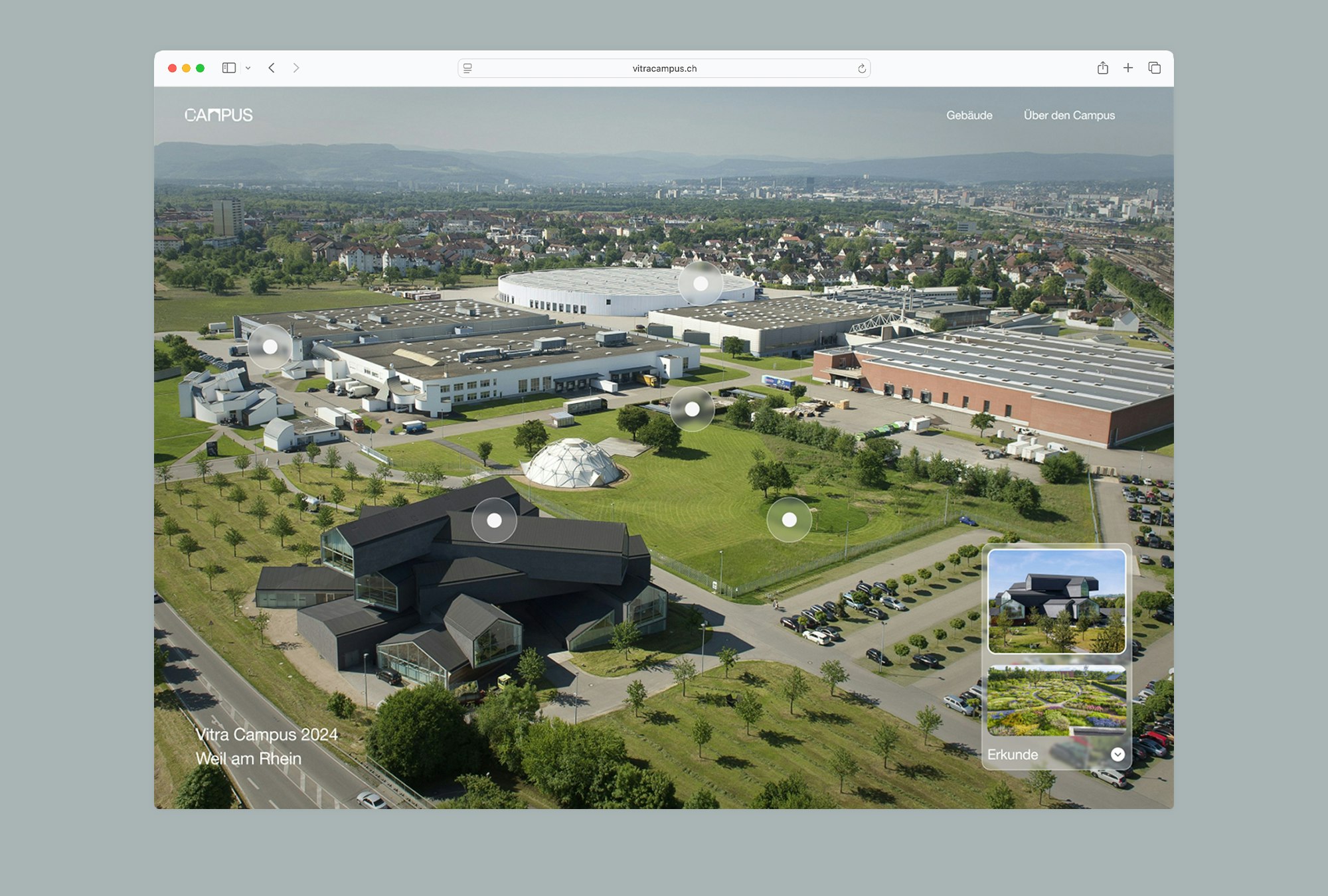Open a new tab with plus icon

pos(1128,68)
